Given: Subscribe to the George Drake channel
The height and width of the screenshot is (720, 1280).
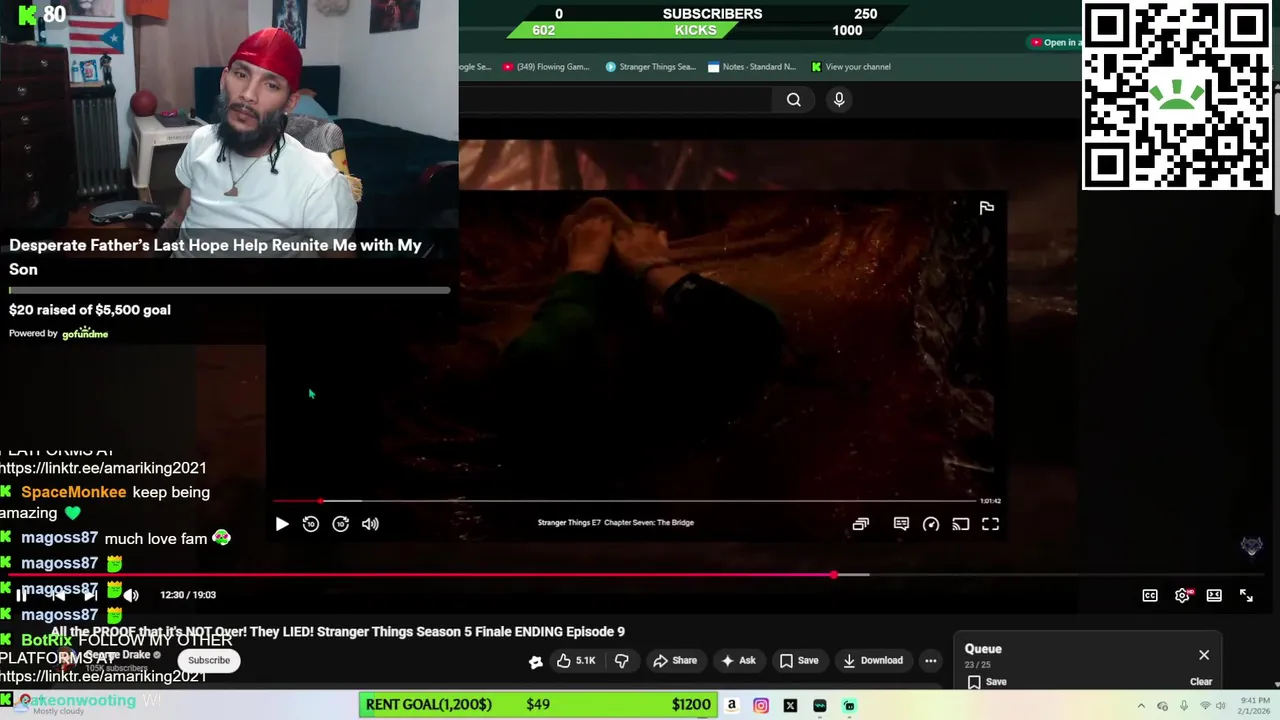Looking at the screenshot, I should (x=209, y=660).
